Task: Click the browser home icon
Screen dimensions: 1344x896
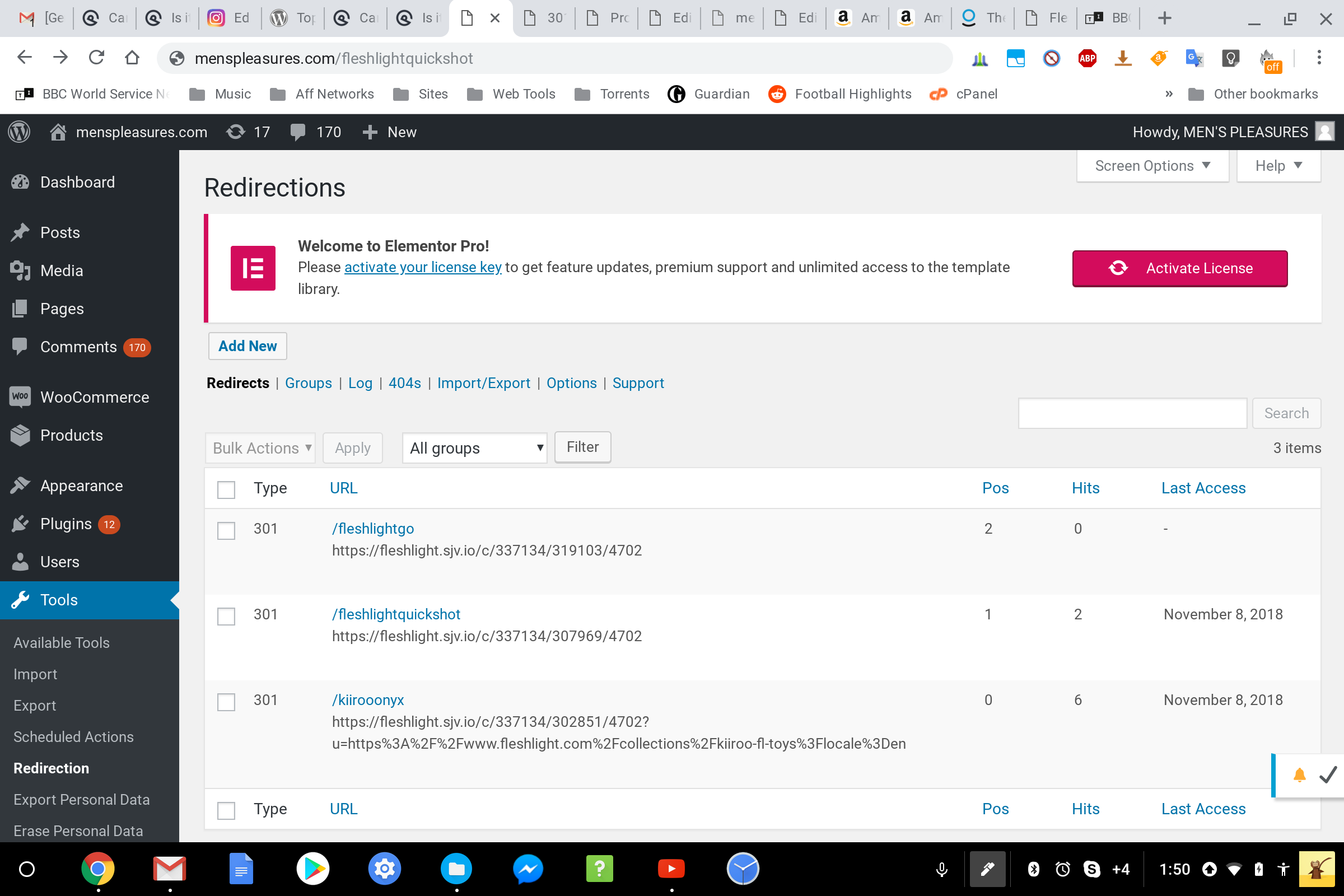Action: pyautogui.click(x=132, y=58)
